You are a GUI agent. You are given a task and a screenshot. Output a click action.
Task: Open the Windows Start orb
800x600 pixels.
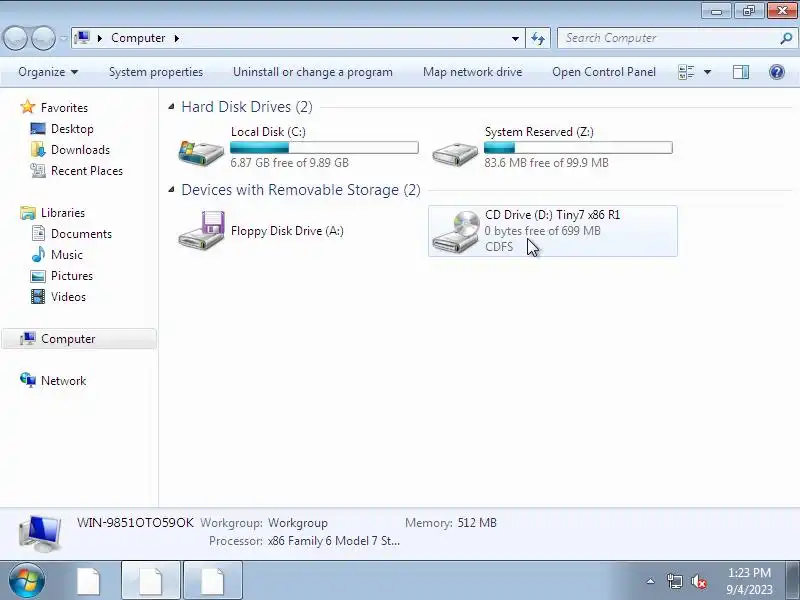point(26,581)
